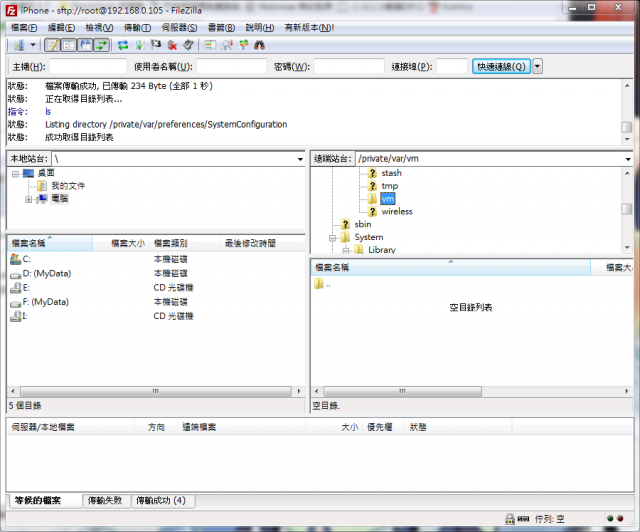The width and height of the screenshot is (640, 532).
Task: Open the quick connect history dropdown
Action: pyautogui.click(x=538, y=67)
